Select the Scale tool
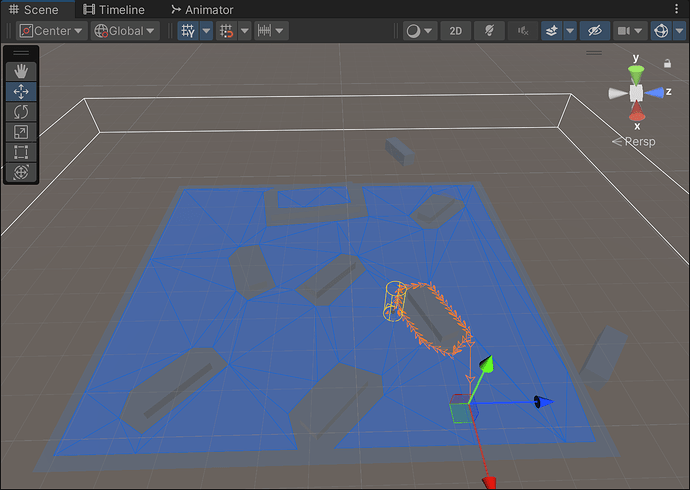 pos(21,132)
